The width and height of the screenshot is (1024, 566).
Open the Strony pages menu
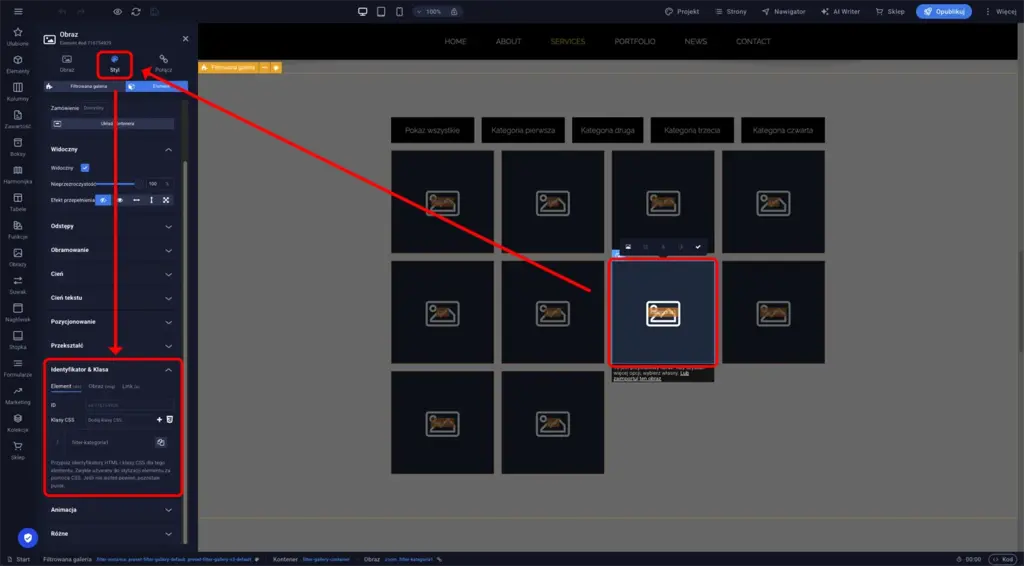click(x=731, y=12)
